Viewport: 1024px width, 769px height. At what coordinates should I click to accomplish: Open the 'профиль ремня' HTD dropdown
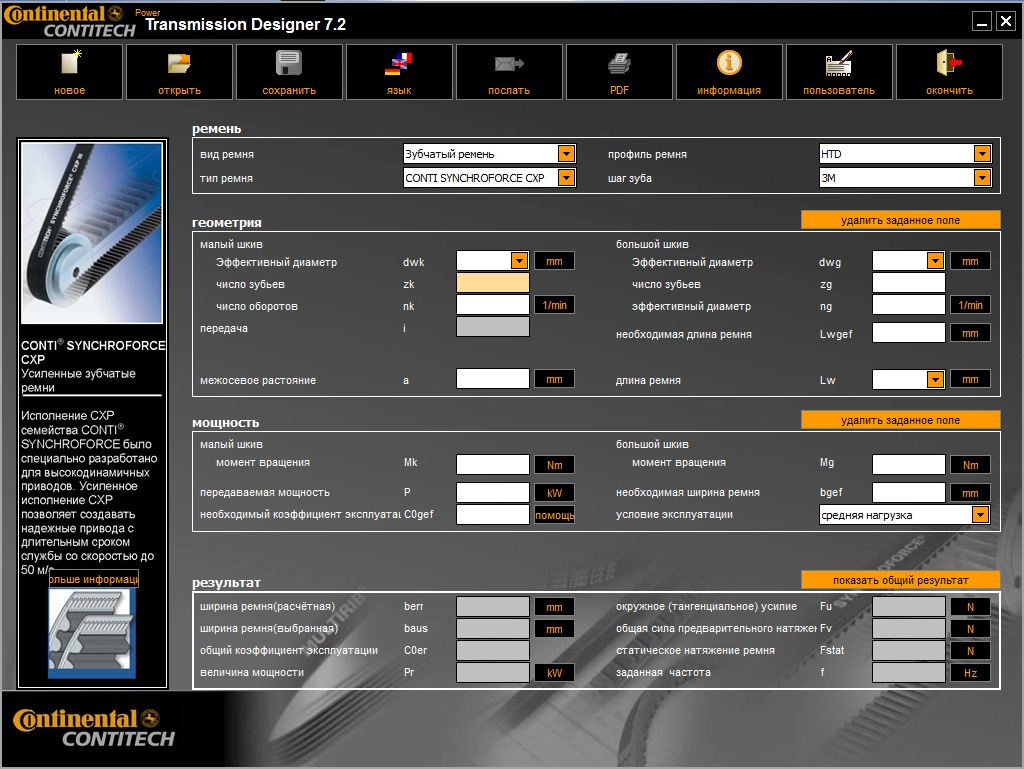click(x=982, y=153)
